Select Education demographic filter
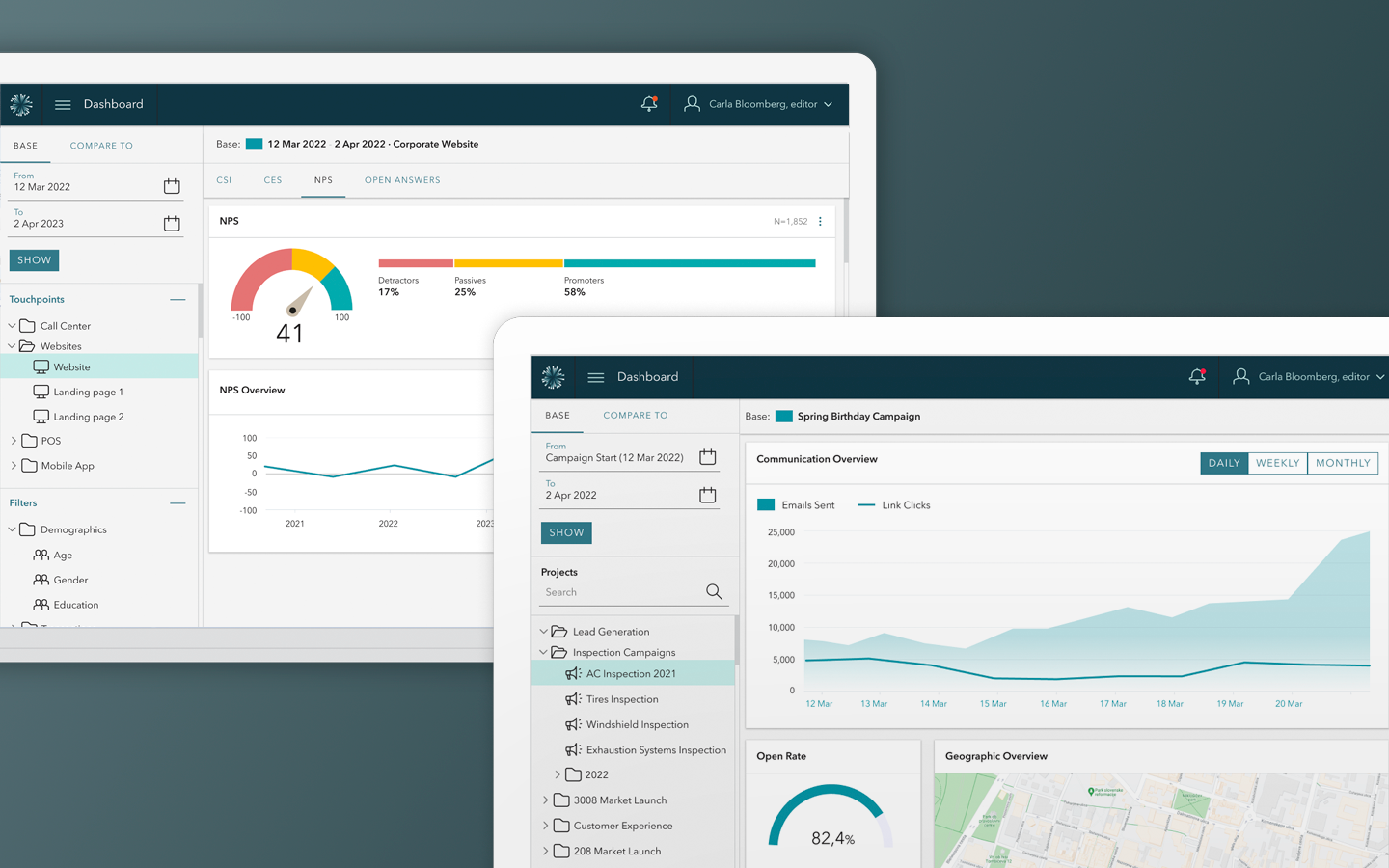The width and height of the screenshot is (1389, 868). pos(66,606)
